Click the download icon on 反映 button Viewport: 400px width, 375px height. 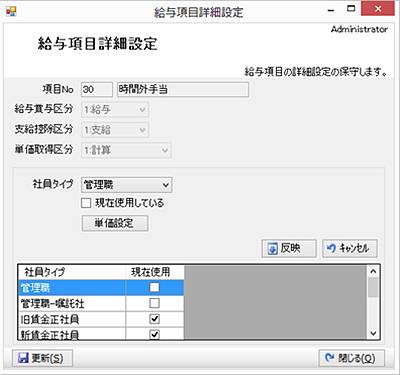click(x=272, y=249)
